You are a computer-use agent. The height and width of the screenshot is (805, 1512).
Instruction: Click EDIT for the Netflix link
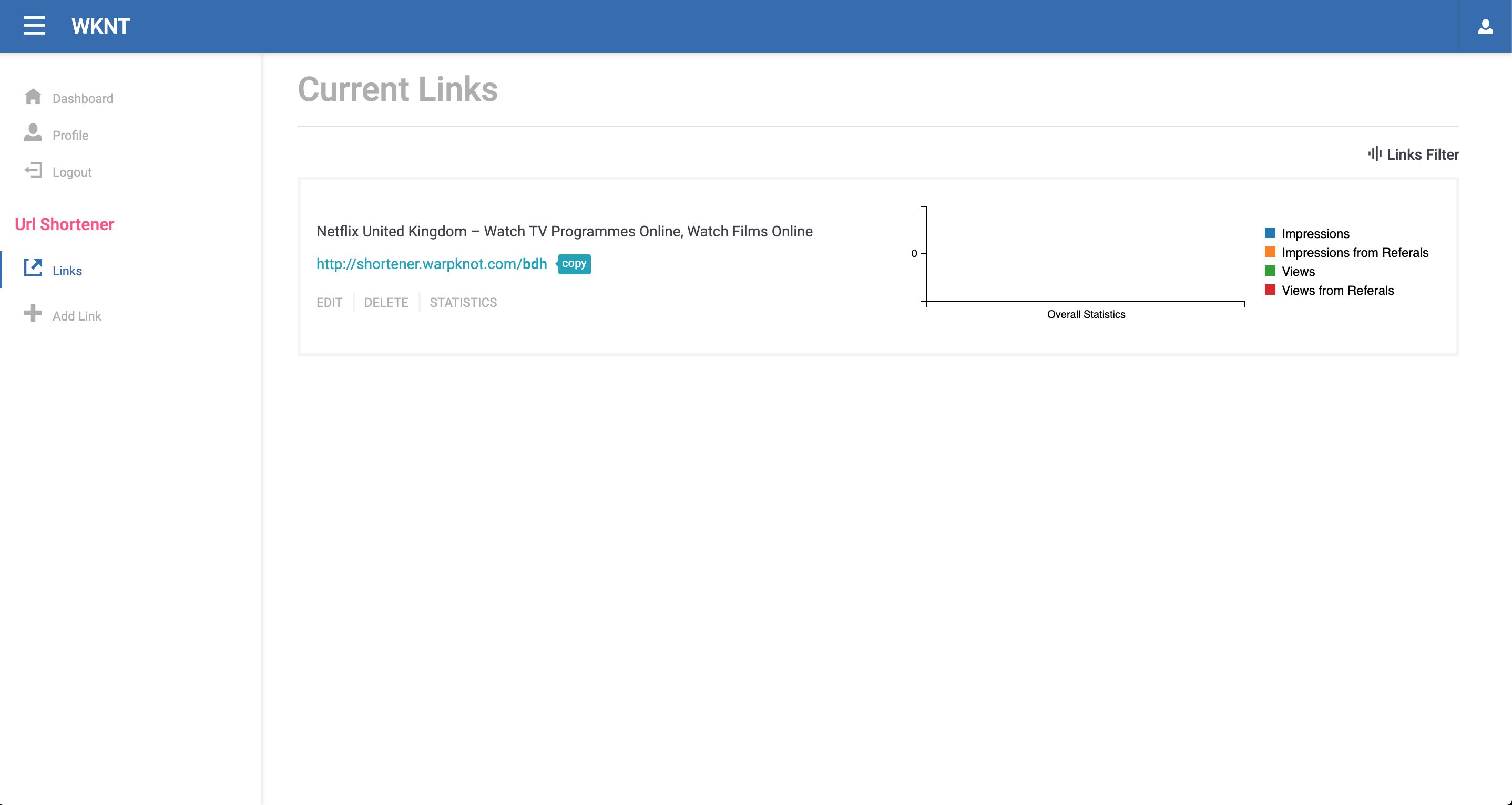coord(329,302)
